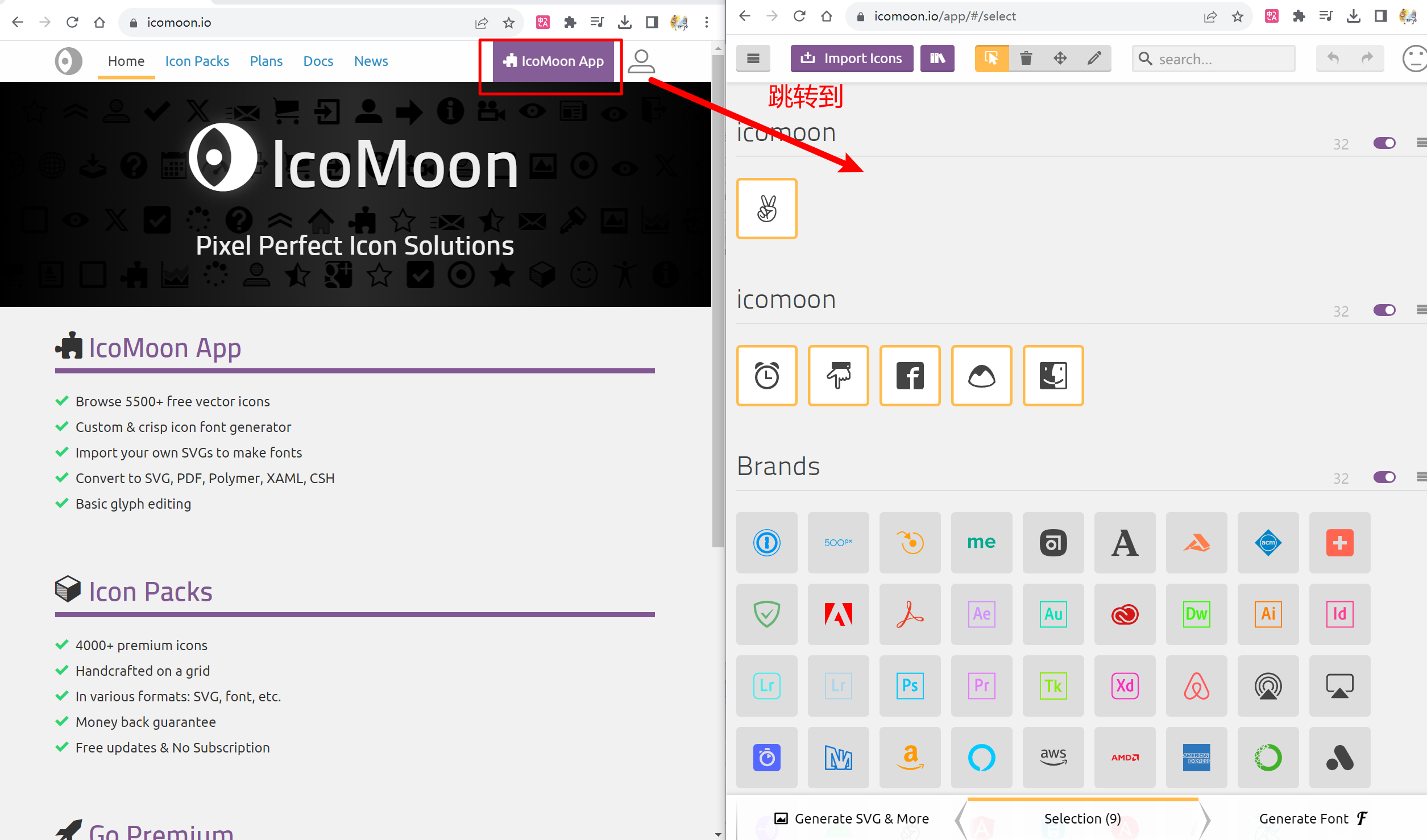Deselect the alarm clock icon
1427x840 pixels.
click(766, 376)
